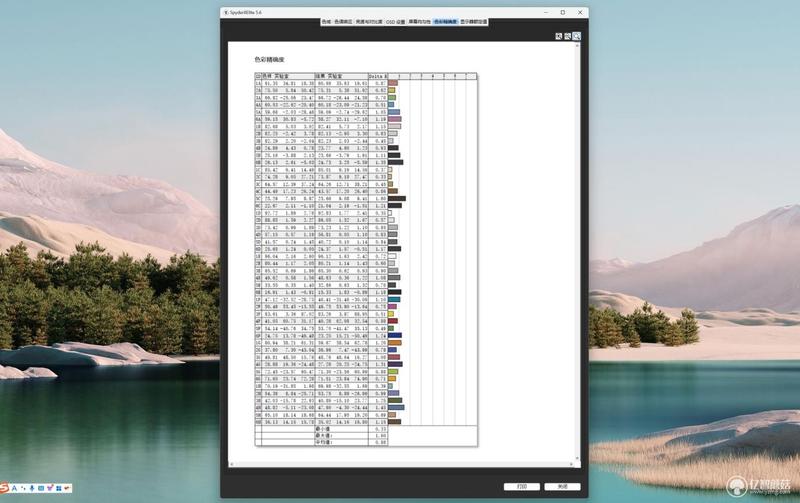
Task: Go to the 屏幕均匀性 tab
Action: coord(419,22)
